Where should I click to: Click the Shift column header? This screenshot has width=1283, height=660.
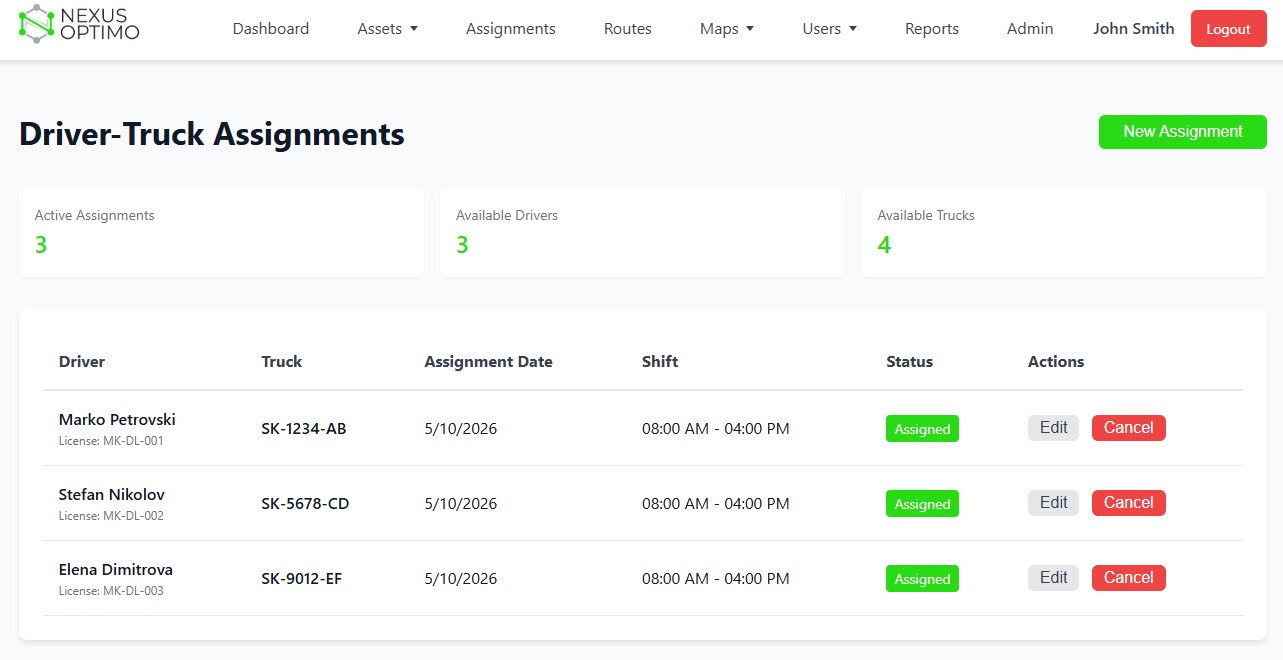(x=660, y=362)
